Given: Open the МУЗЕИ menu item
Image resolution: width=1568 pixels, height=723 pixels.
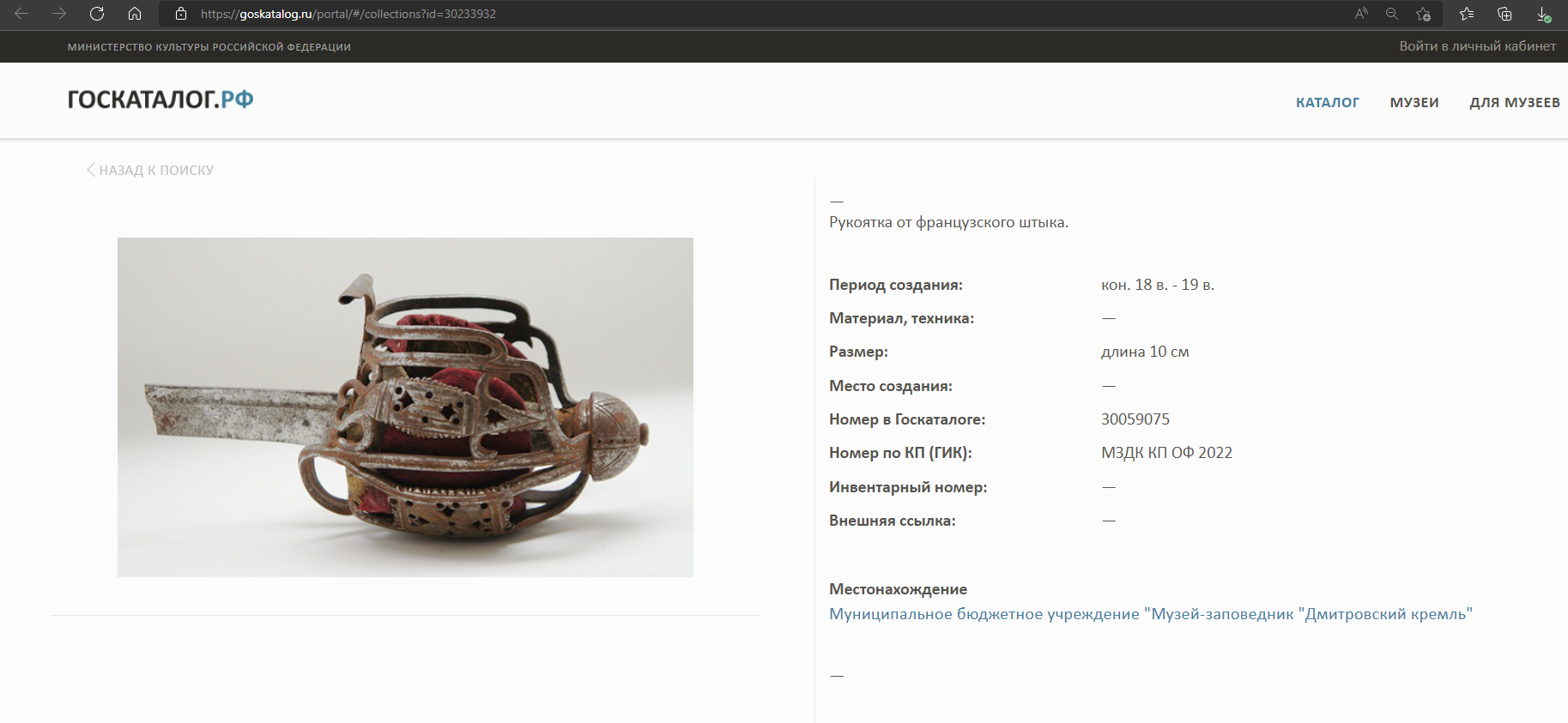Looking at the screenshot, I should tap(1414, 103).
